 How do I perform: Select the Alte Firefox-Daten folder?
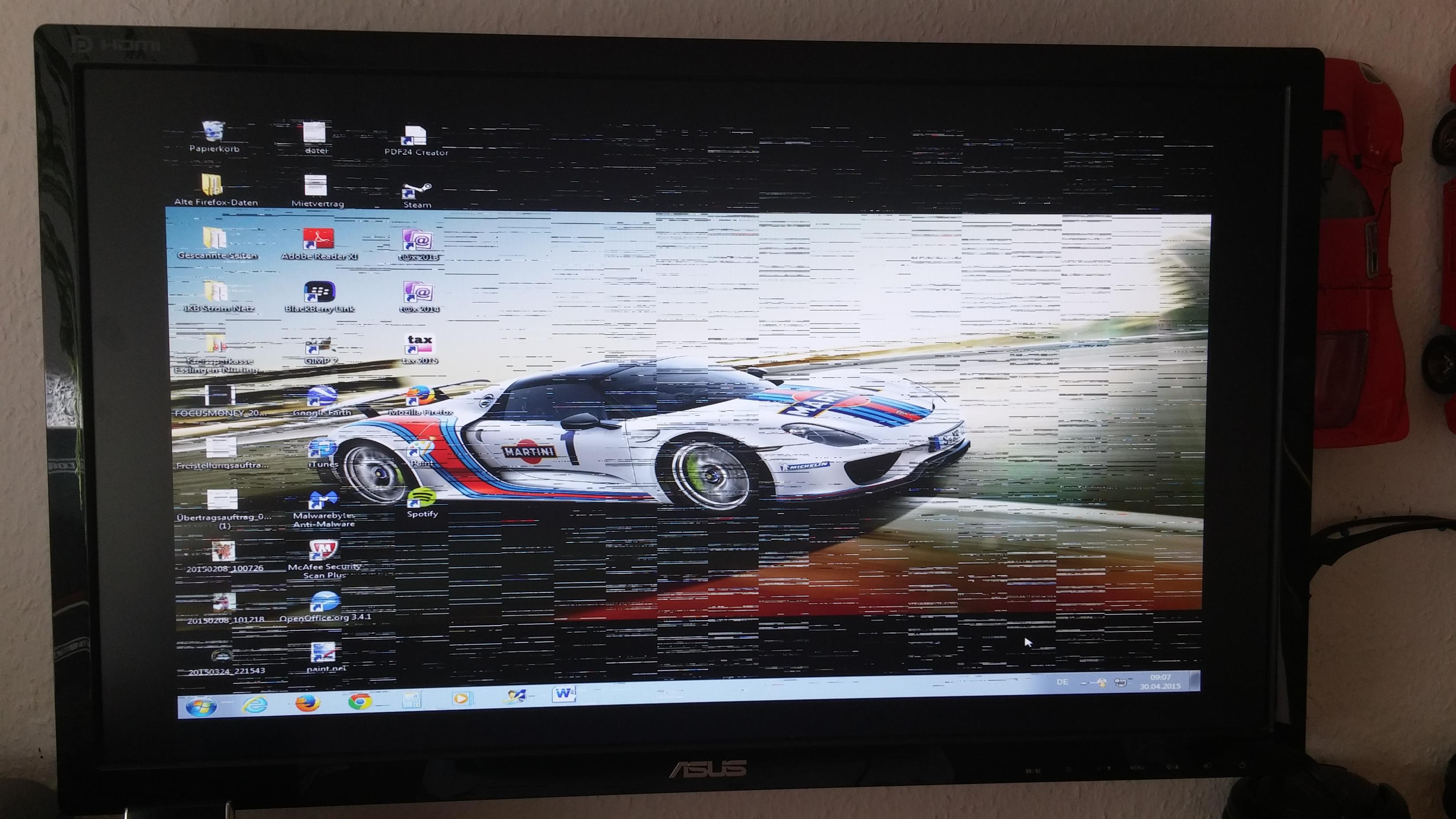pyautogui.click(x=212, y=186)
